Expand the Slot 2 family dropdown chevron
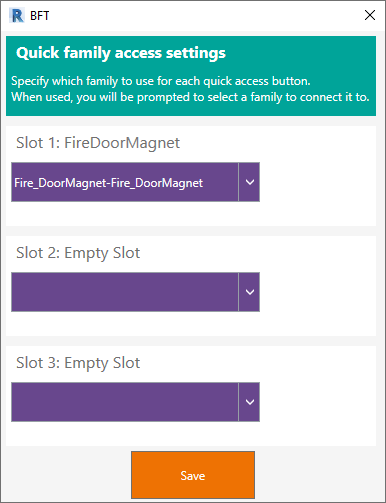386x503 pixels. tap(249, 292)
